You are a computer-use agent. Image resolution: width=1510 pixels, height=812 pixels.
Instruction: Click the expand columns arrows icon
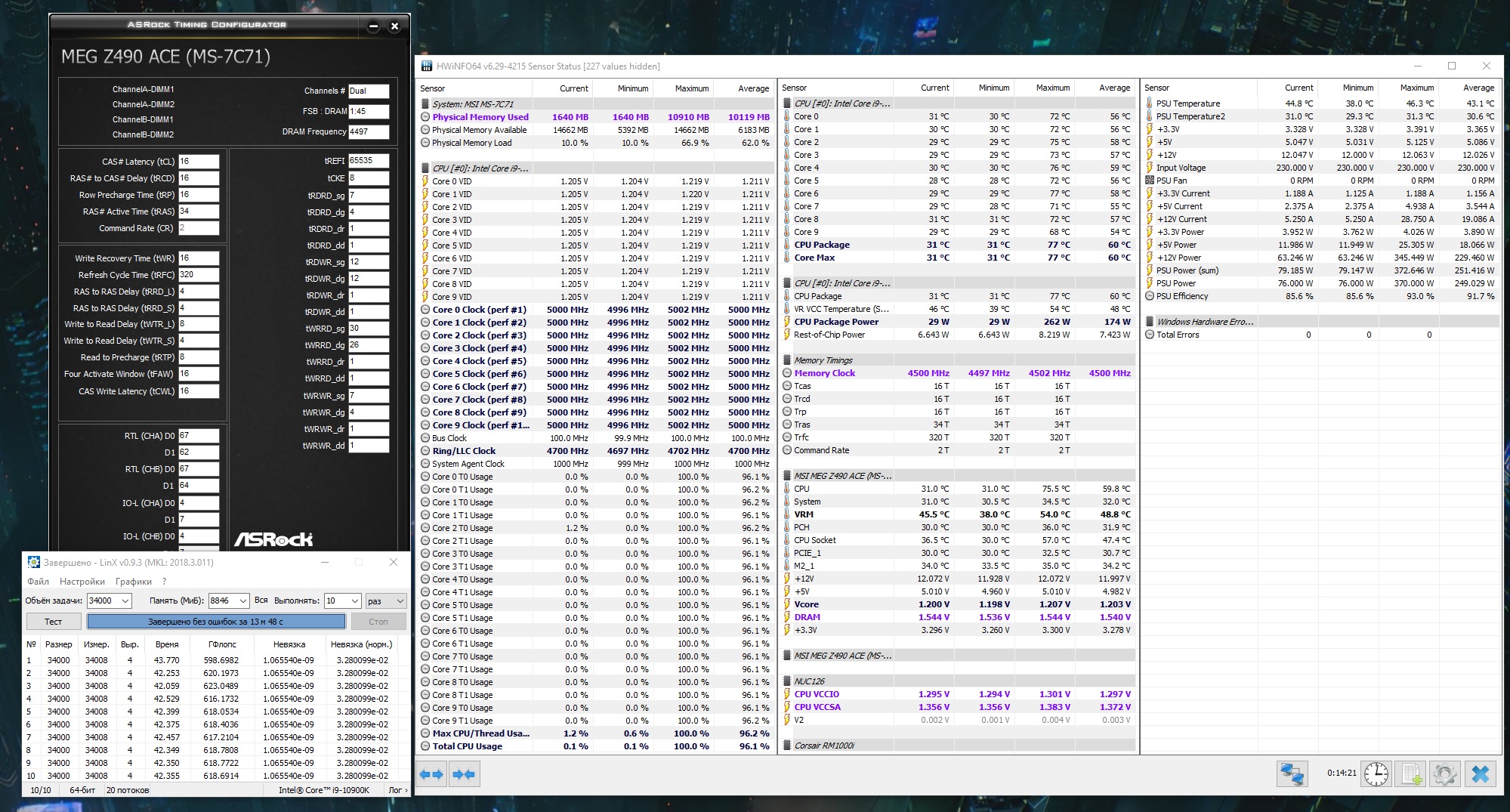(432, 774)
